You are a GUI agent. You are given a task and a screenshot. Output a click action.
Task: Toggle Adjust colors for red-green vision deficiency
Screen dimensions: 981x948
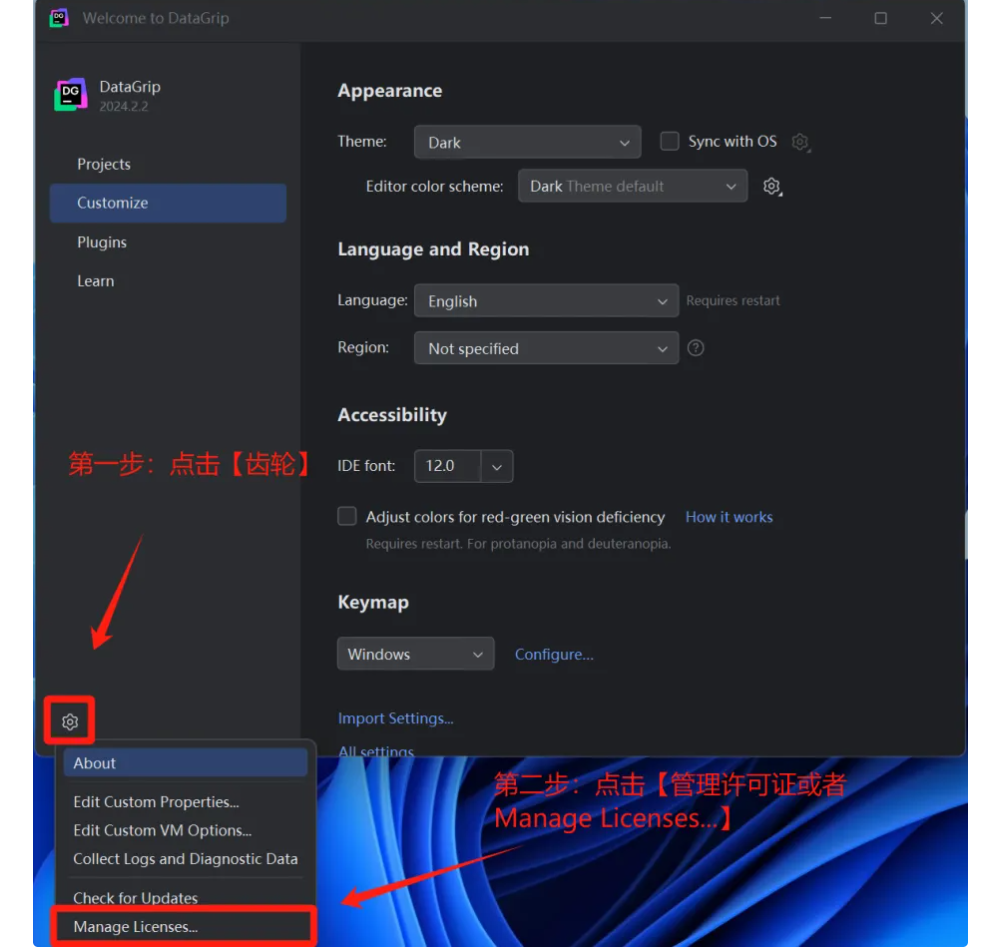[347, 516]
